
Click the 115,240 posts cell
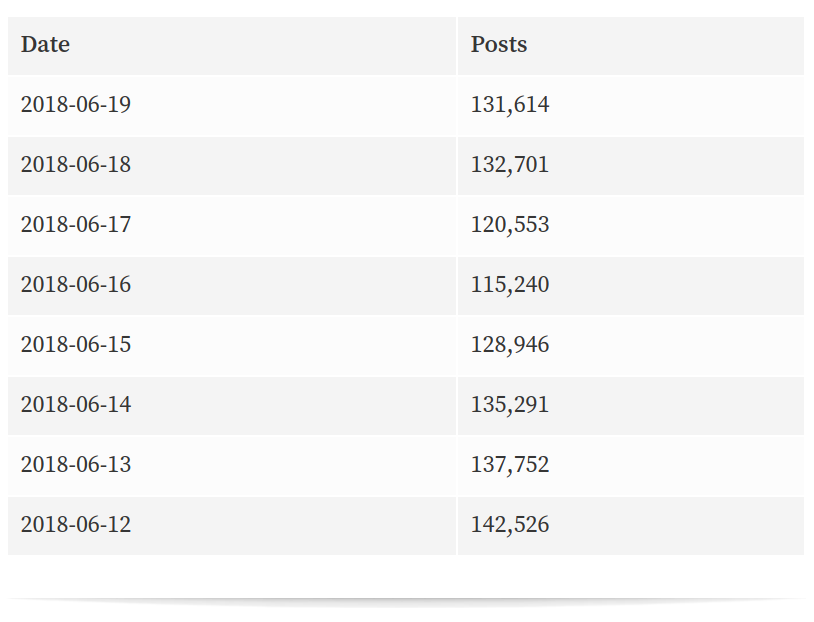631,286
